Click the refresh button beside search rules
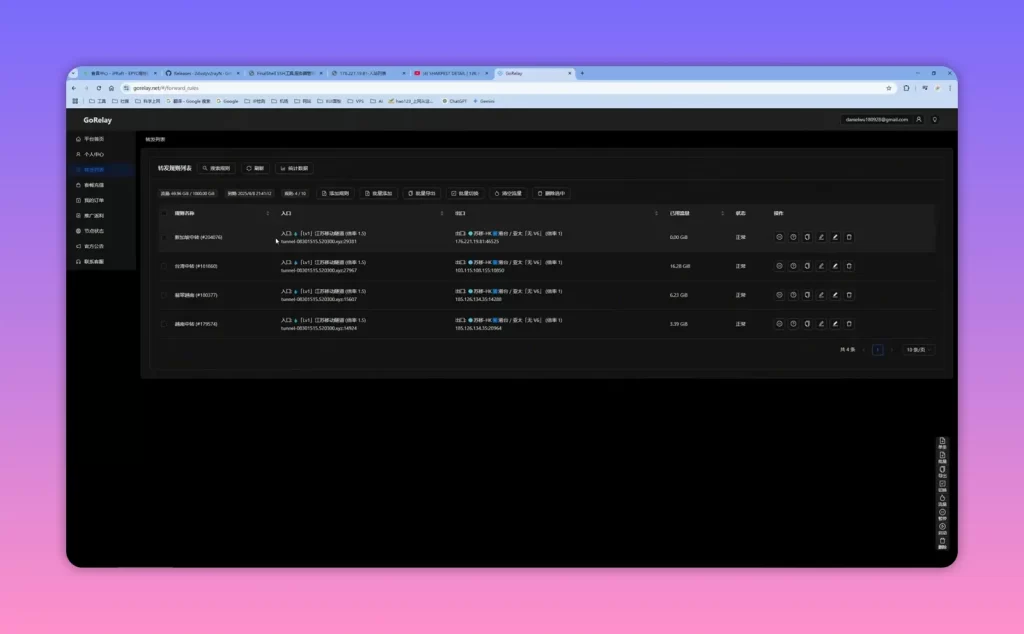The height and width of the screenshot is (634, 1024). (255, 168)
